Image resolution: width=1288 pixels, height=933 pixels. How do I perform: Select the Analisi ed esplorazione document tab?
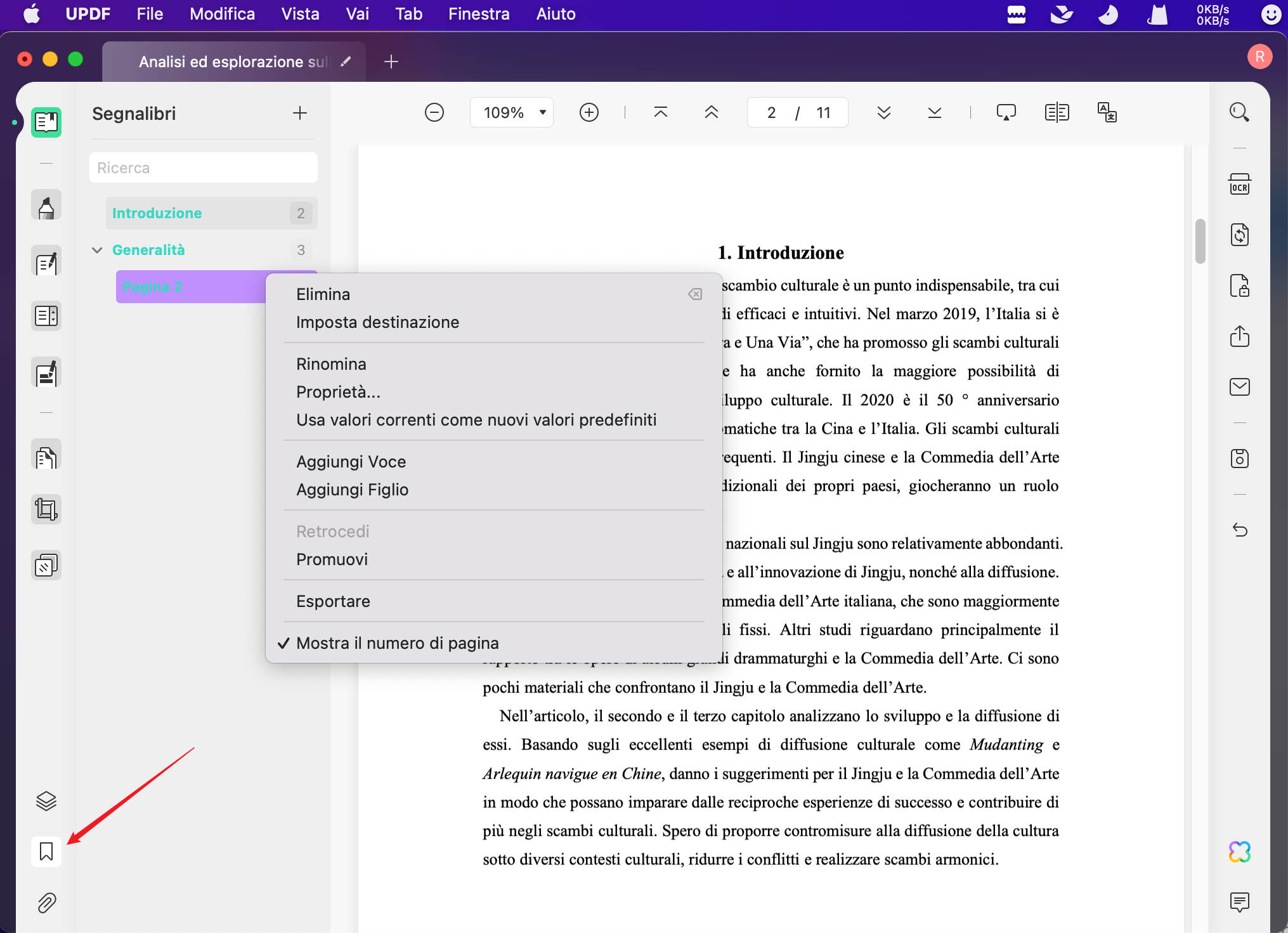(x=234, y=62)
